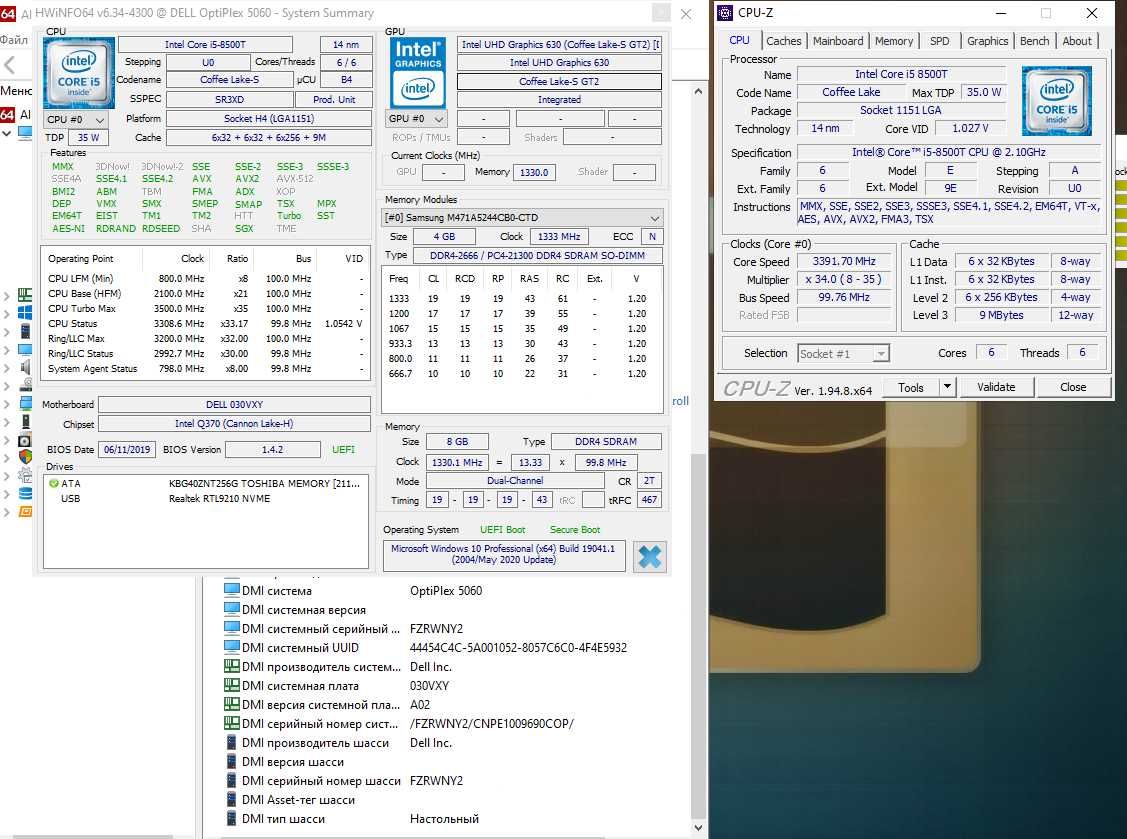Image resolution: width=1127 pixels, height=839 pixels.
Task: Click the Intel Core i5 logo in CPU-Z
Action: point(1057,101)
